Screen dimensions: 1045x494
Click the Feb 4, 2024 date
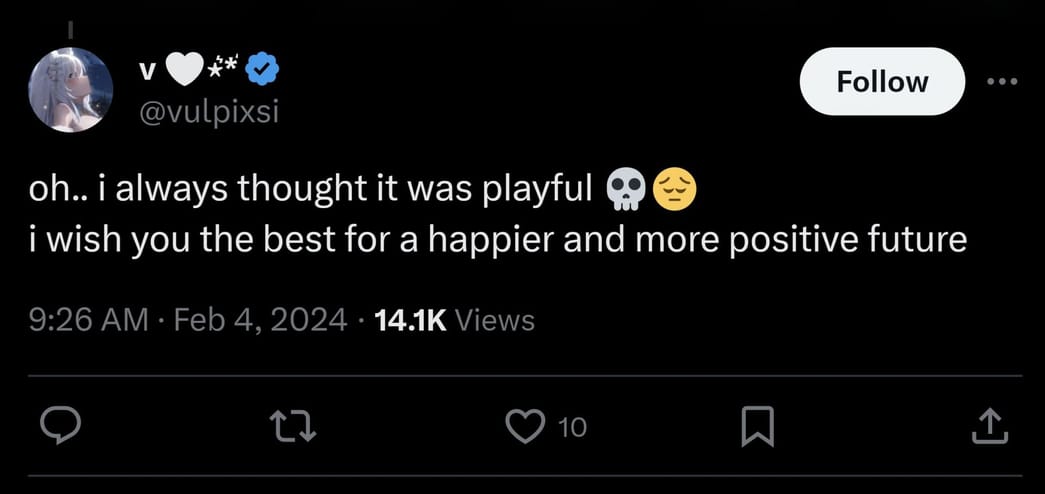(x=256, y=320)
